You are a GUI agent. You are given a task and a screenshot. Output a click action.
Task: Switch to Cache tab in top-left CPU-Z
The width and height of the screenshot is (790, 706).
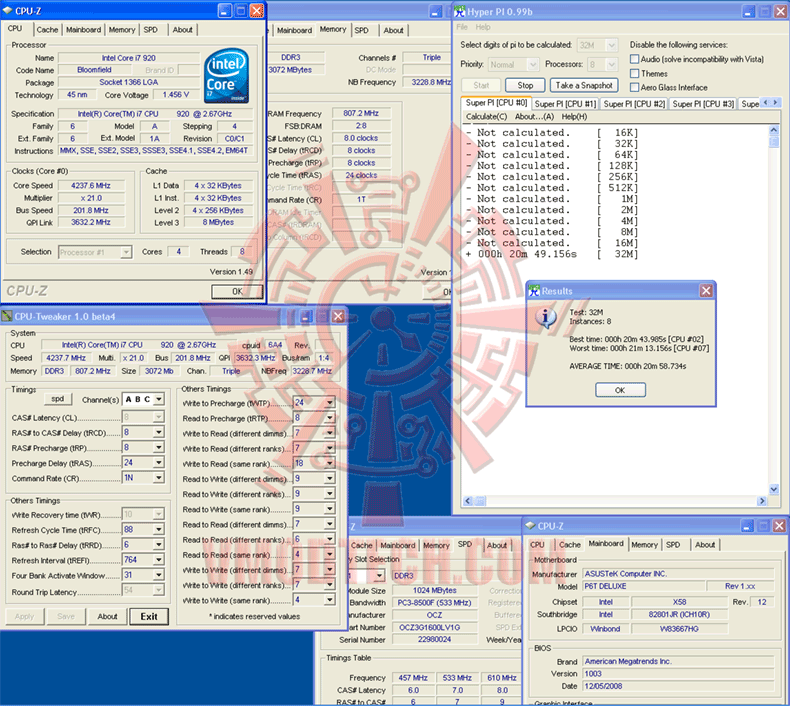click(47, 30)
